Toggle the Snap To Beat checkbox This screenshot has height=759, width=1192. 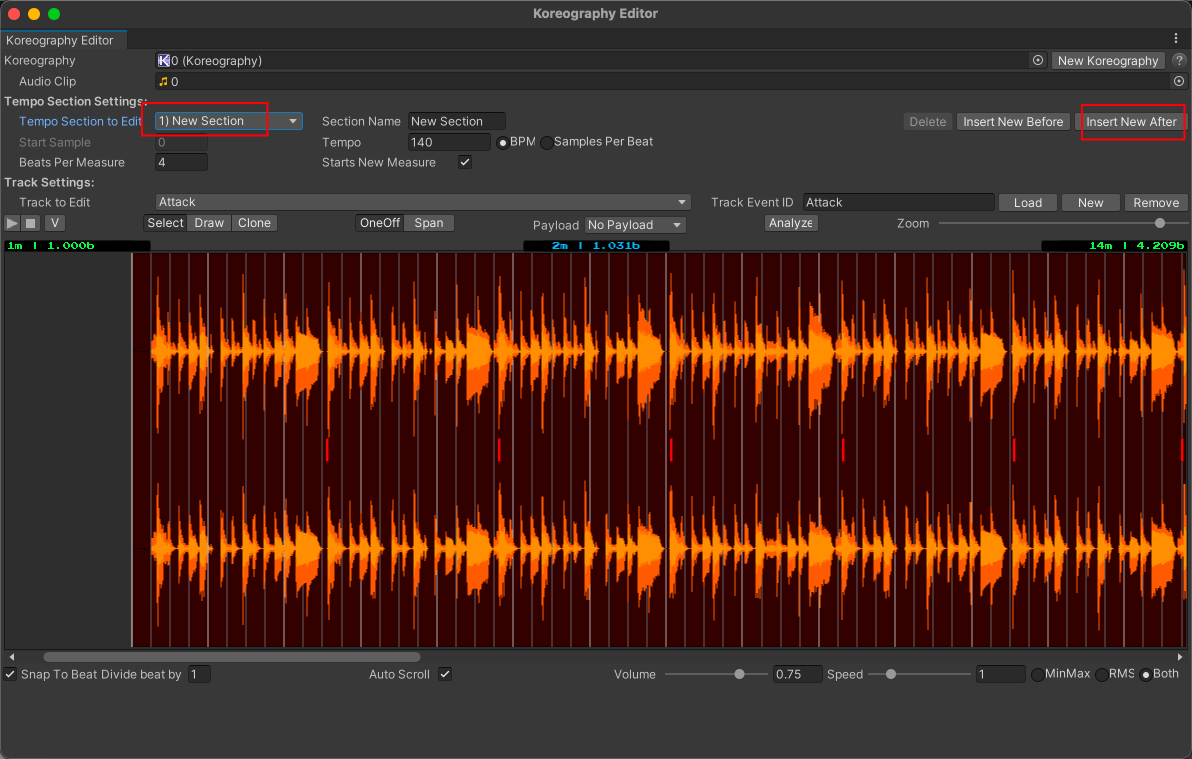point(11,674)
